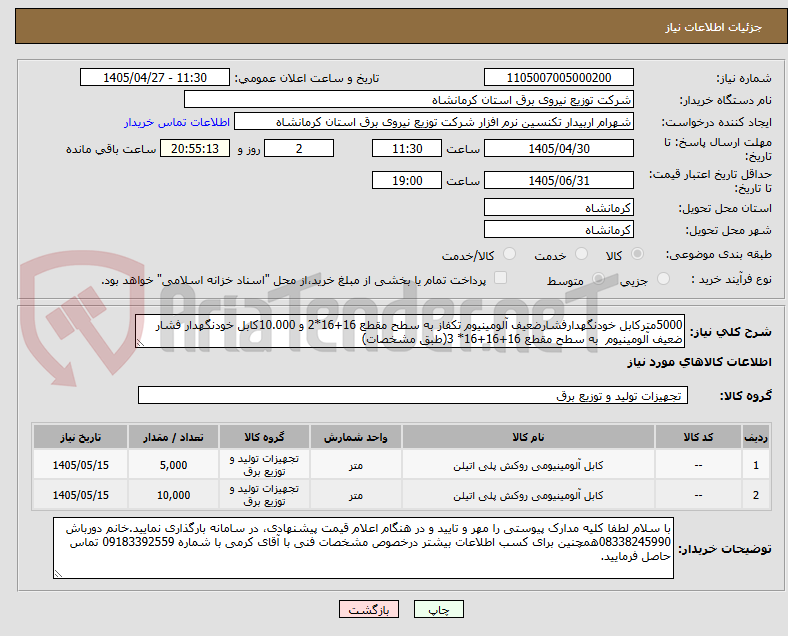Click the request creator field شهرام اربیدار
Viewport: 788px width, 636px height.
(434, 122)
